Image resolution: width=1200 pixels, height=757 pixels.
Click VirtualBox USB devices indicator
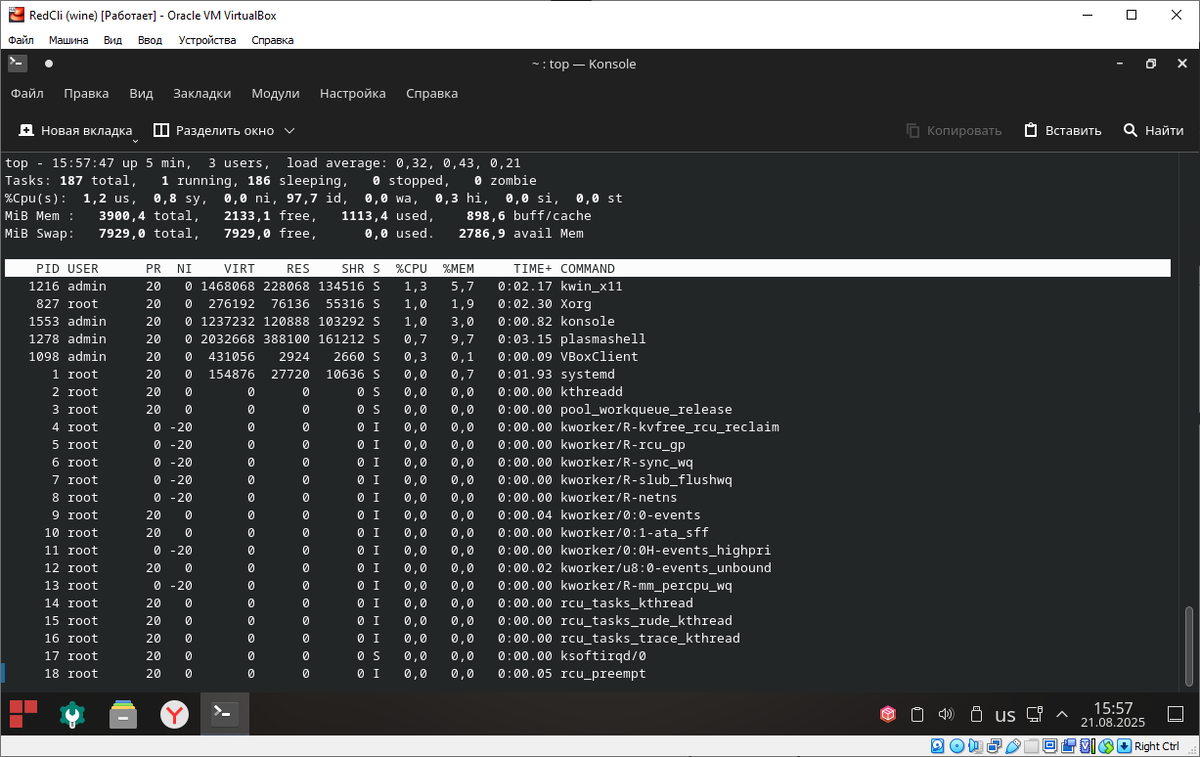coord(1014,746)
